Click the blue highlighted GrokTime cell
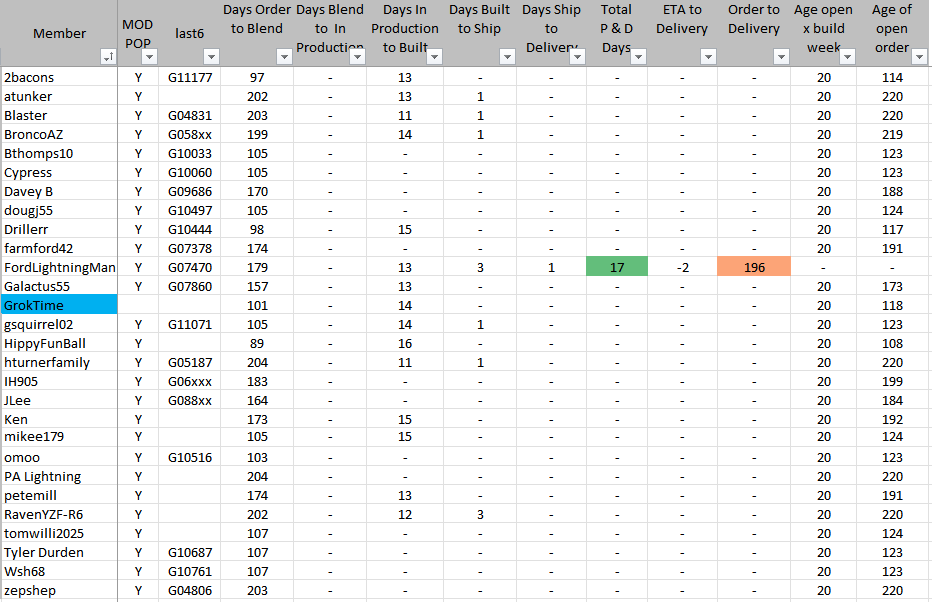 click(59, 305)
